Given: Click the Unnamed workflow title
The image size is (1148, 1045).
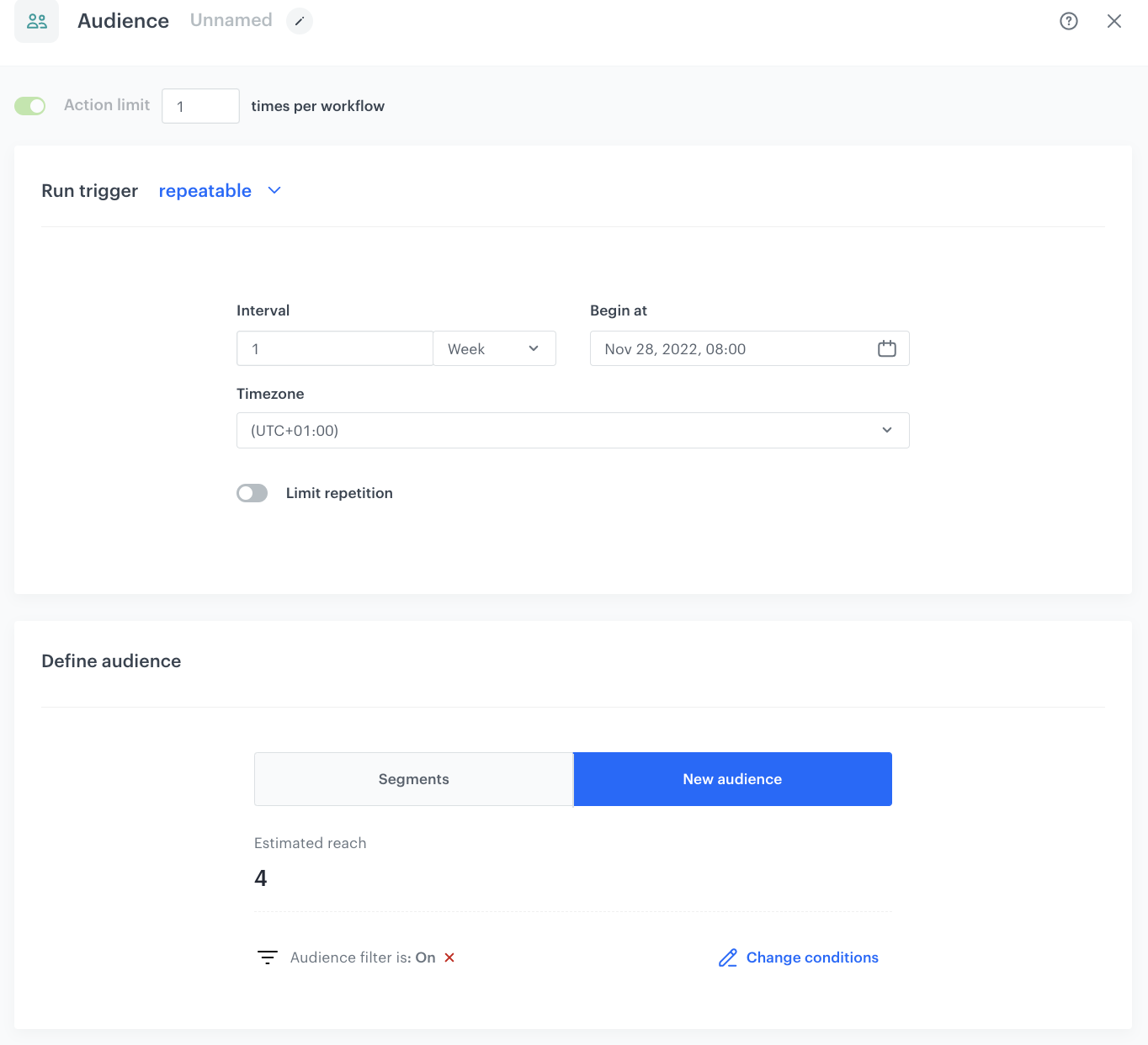Looking at the screenshot, I should [x=231, y=20].
